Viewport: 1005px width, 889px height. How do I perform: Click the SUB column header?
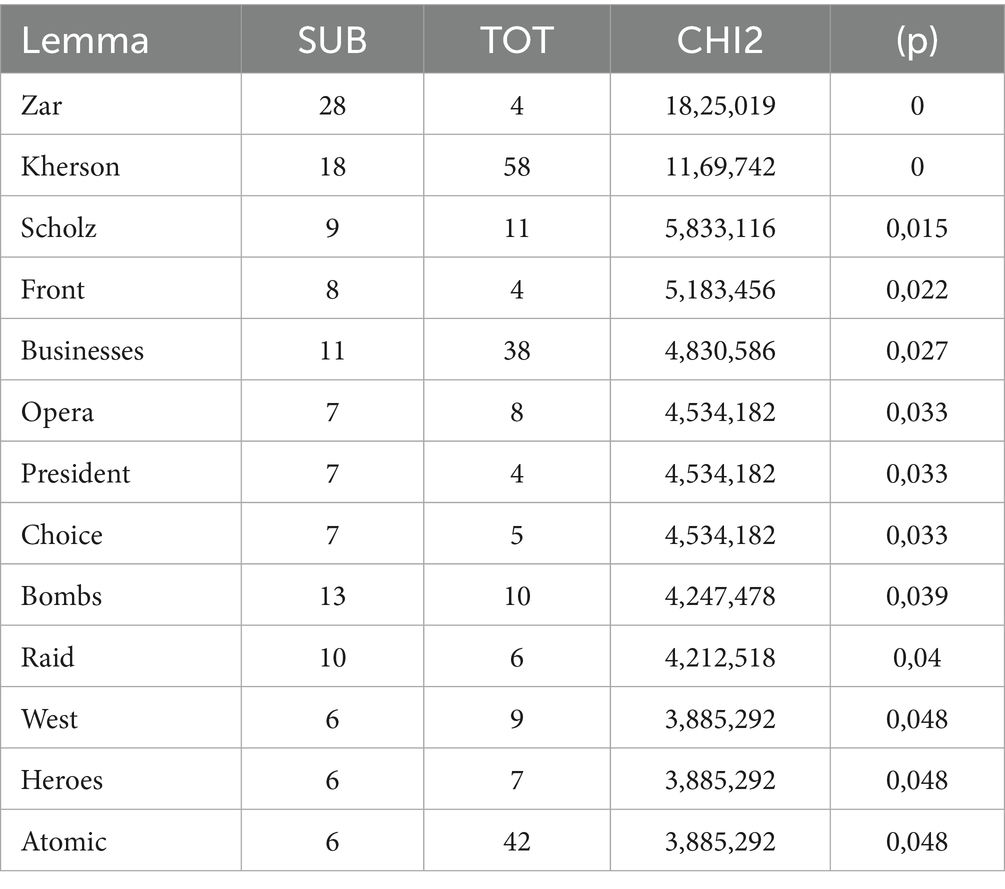(x=332, y=39)
